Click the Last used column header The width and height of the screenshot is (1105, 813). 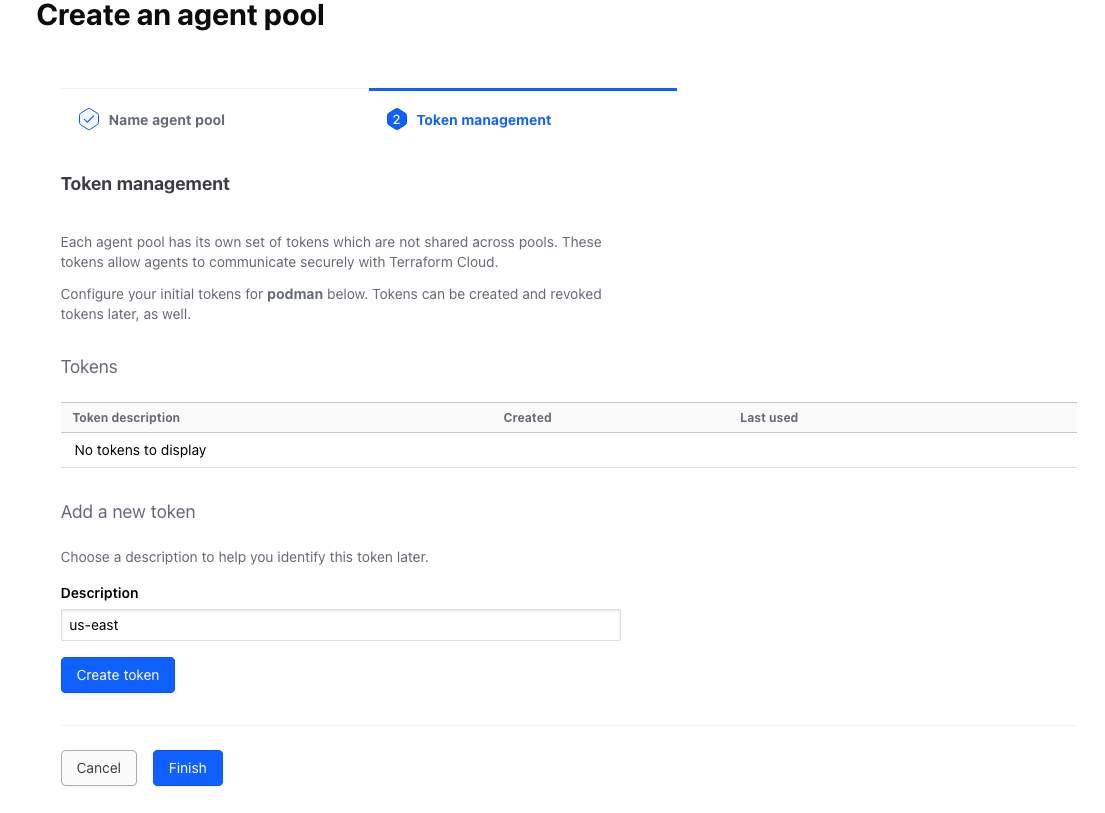pyautogui.click(x=768, y=418)
